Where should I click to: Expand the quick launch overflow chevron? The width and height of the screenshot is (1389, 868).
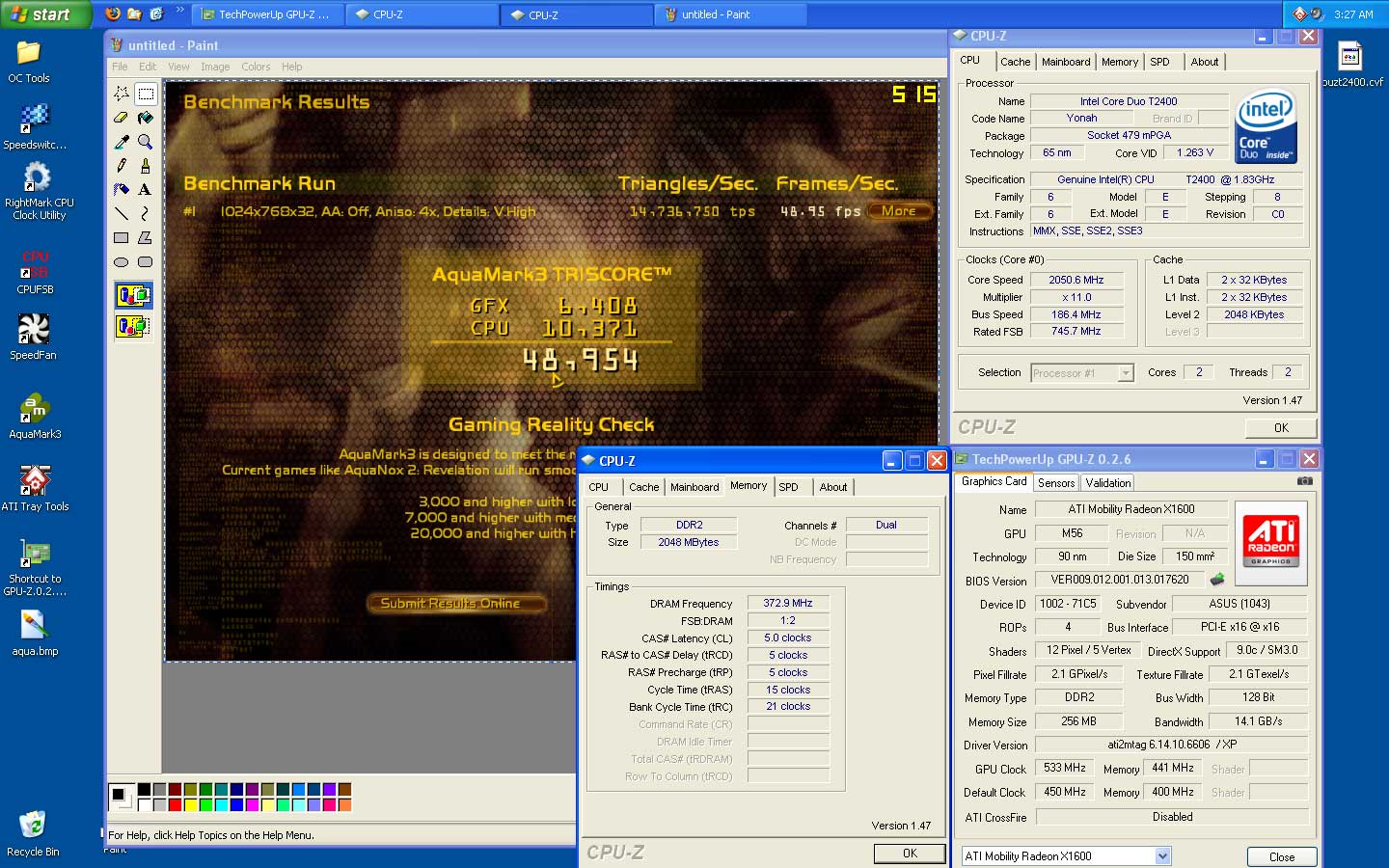click(x=180, y=12)
